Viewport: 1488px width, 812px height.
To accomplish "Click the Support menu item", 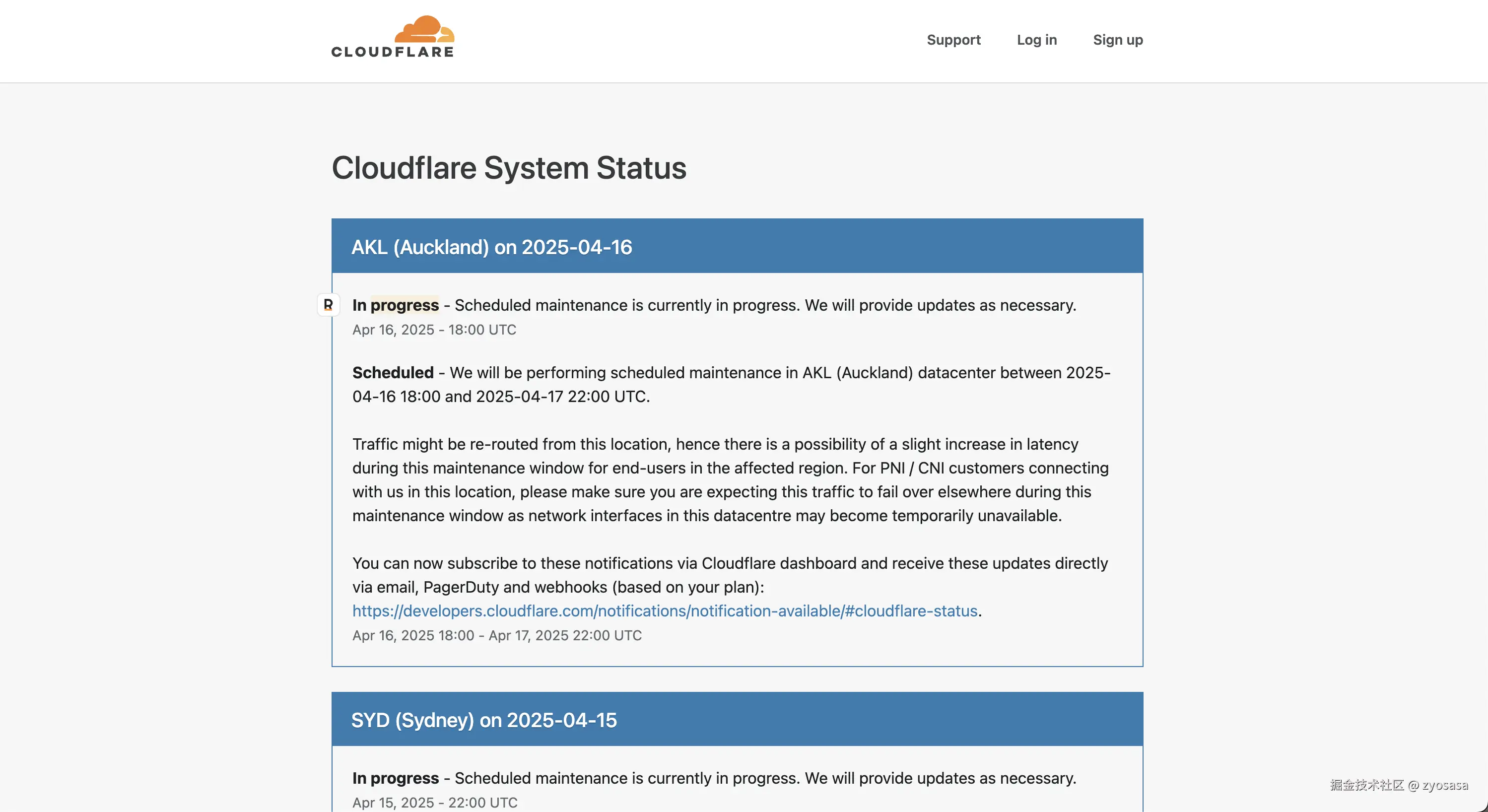I will (x=953, y=39).
